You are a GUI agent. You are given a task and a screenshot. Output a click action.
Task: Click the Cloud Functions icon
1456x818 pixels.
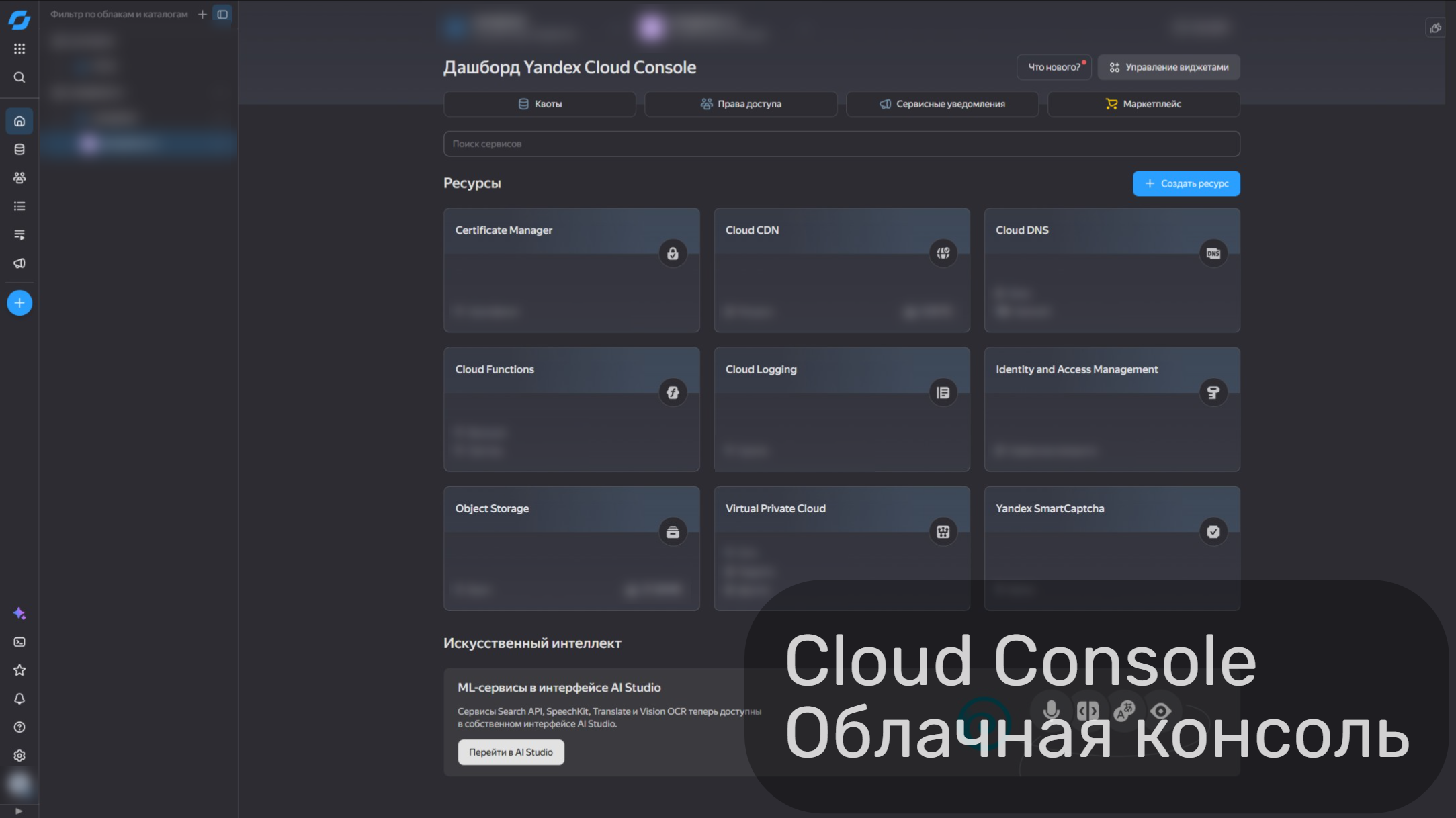click(x=673, y=392)
